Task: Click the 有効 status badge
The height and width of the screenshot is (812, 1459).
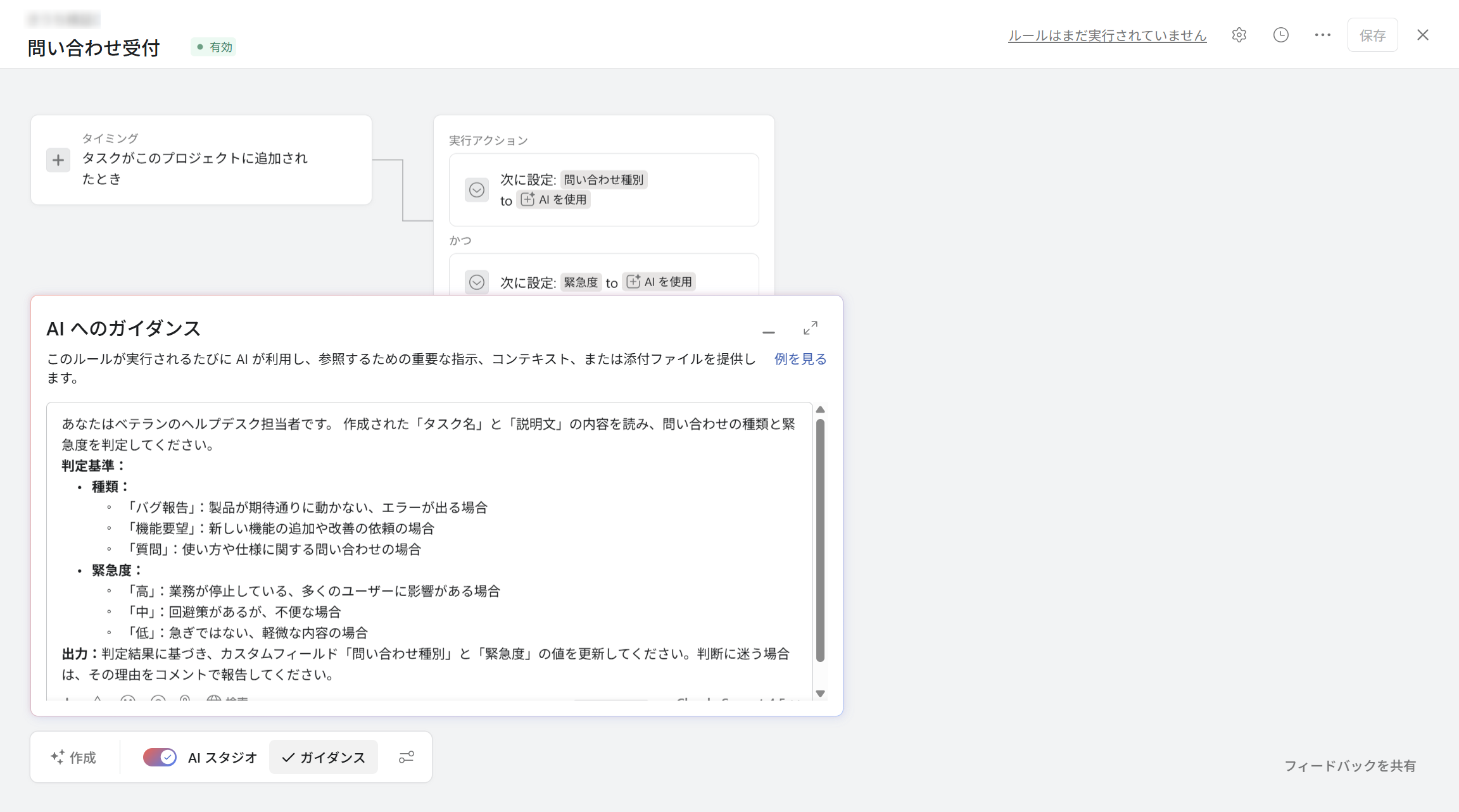Action: pyautogui.click(x=214, y=47)
